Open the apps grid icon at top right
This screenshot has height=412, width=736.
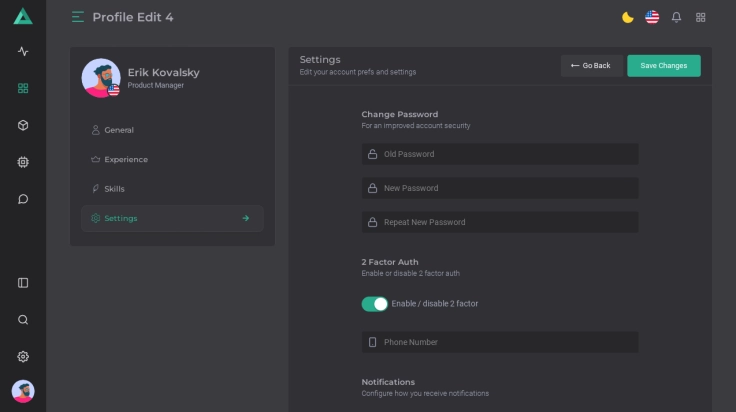(x=701, y=17)
